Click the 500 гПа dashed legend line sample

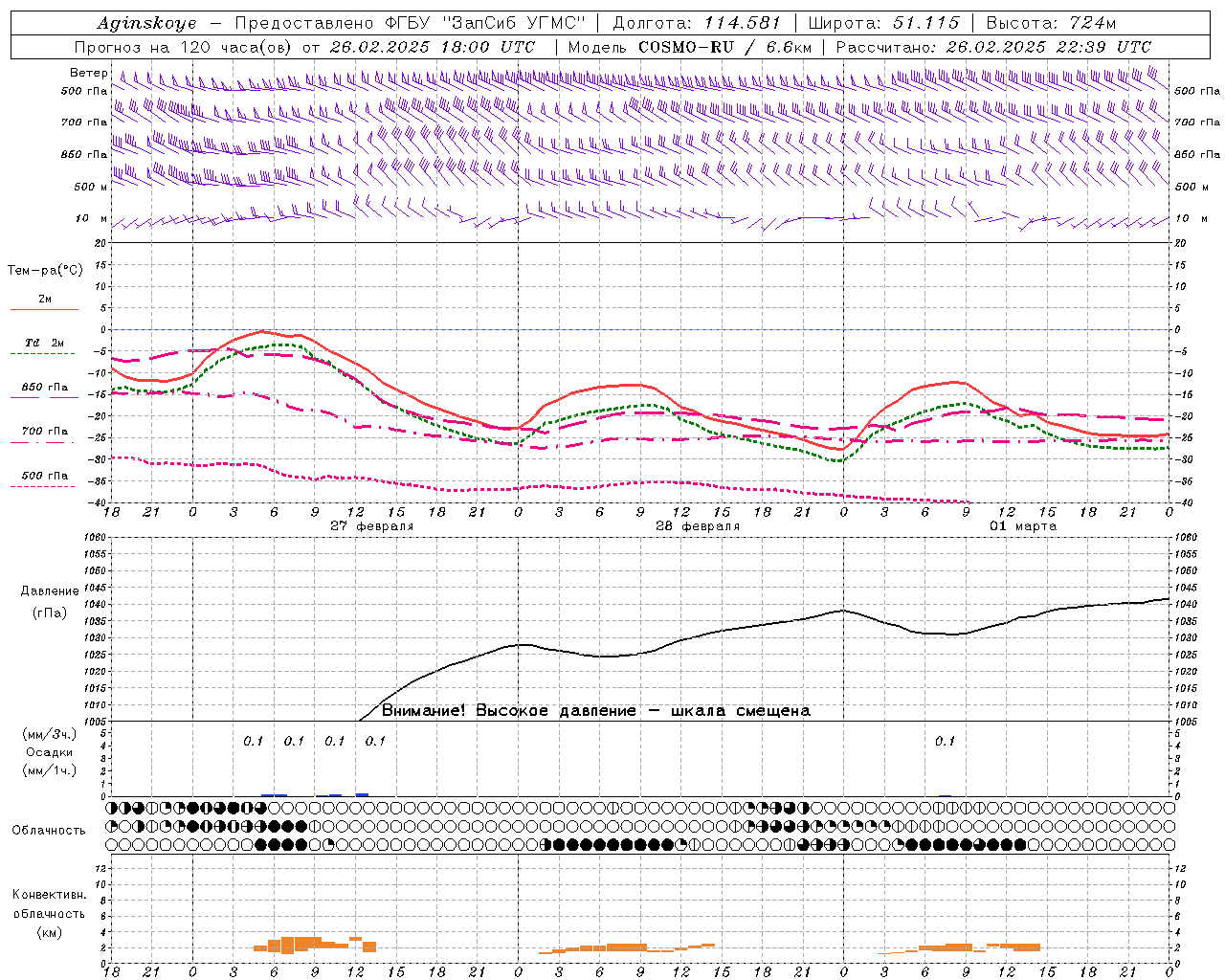pyautogui.click(x=43, y=486)
